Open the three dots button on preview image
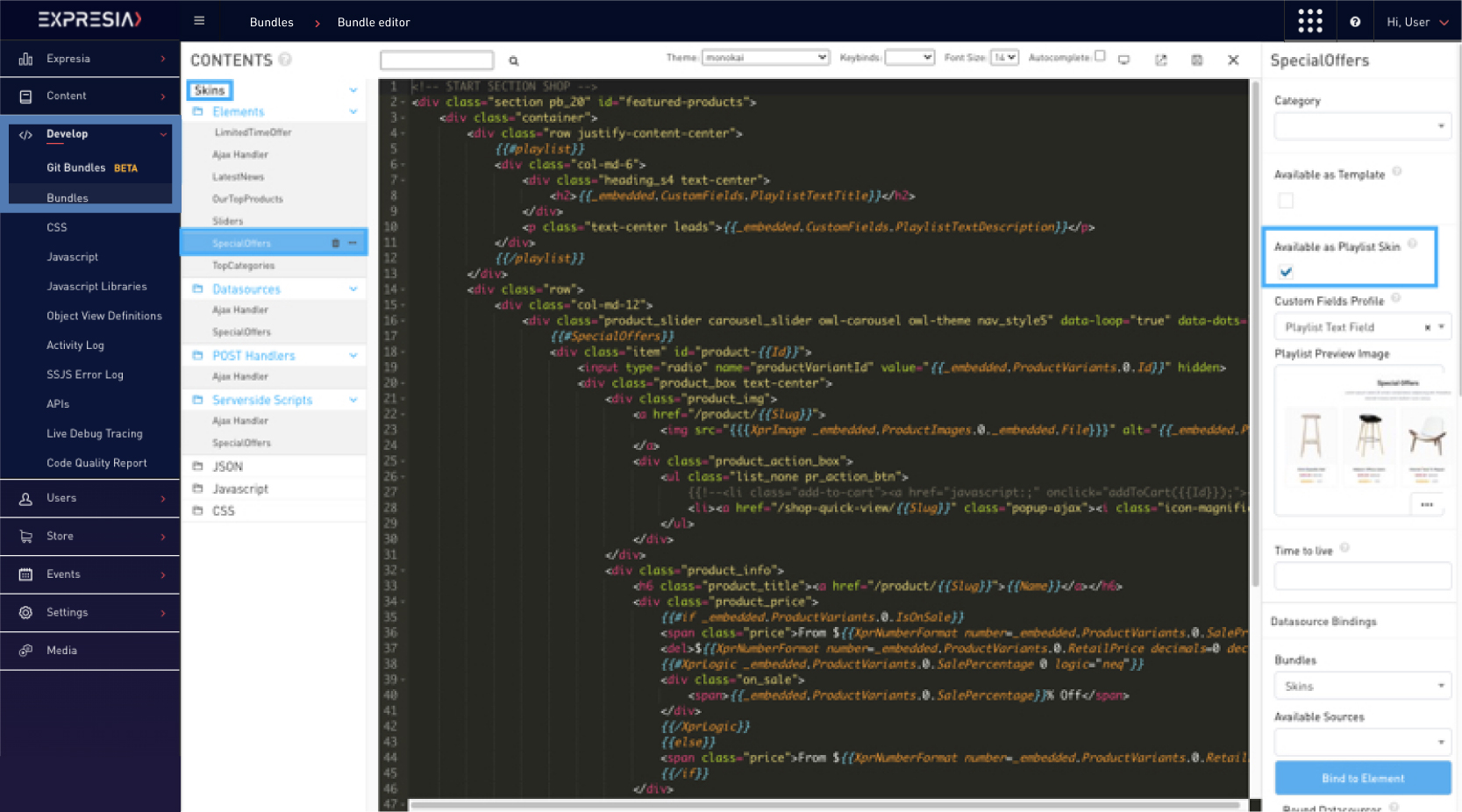The height and width of the screenshot is (812, 1462). (x=1427, y=504)
